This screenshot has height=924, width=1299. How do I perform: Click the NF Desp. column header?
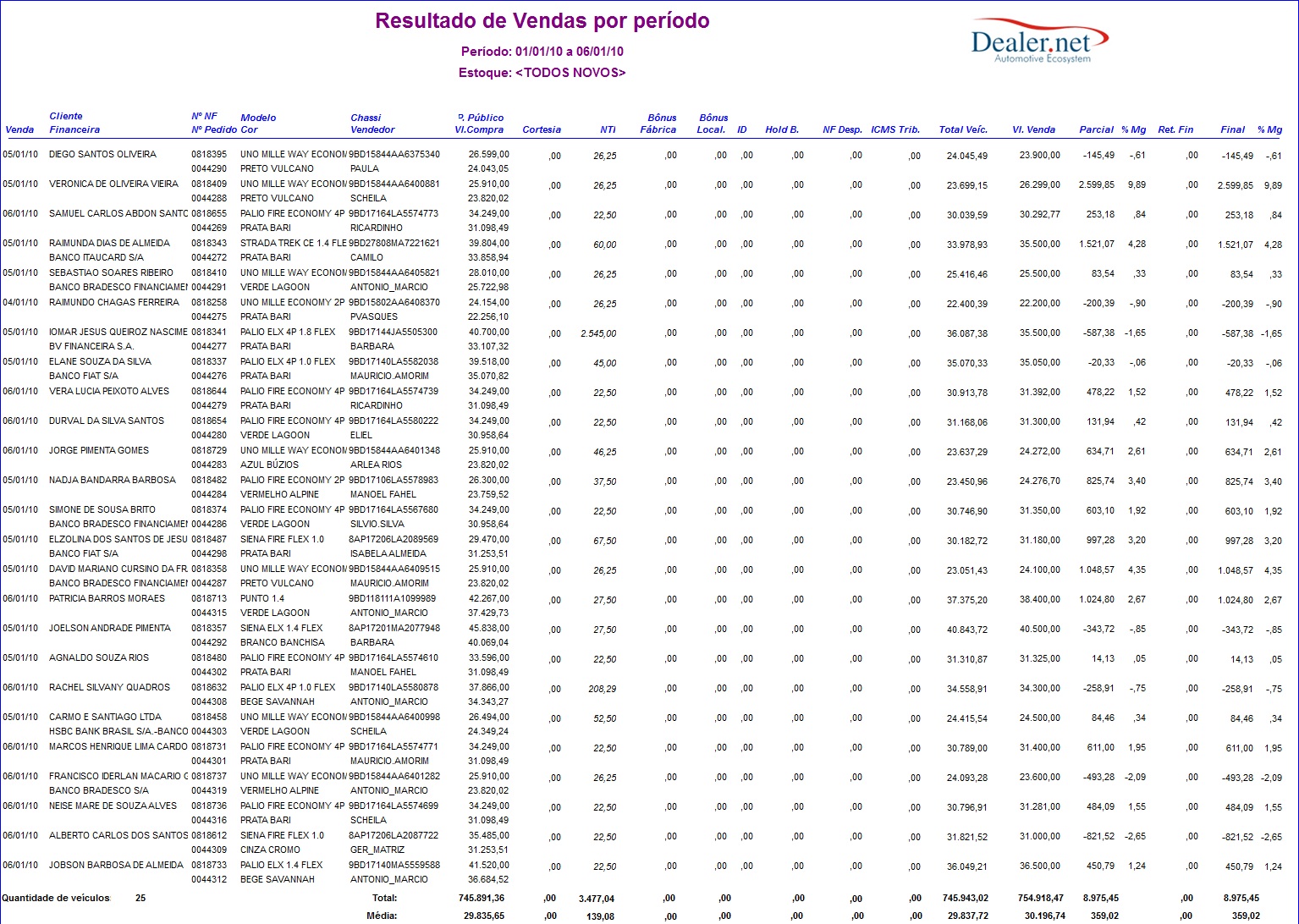(x=842, y=130)
